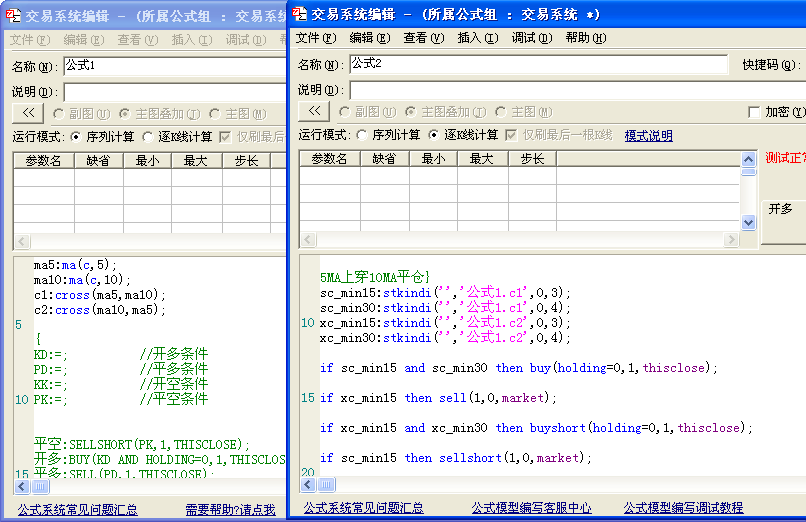Open 插入(I) menu in 公式2 window
Image resolution: width=806 pixels, height=522 pixels.
(478, 38)
